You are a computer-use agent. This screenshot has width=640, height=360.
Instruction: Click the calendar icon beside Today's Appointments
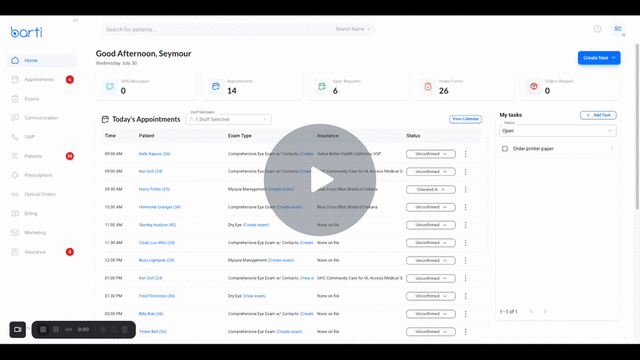pos(105,119)
